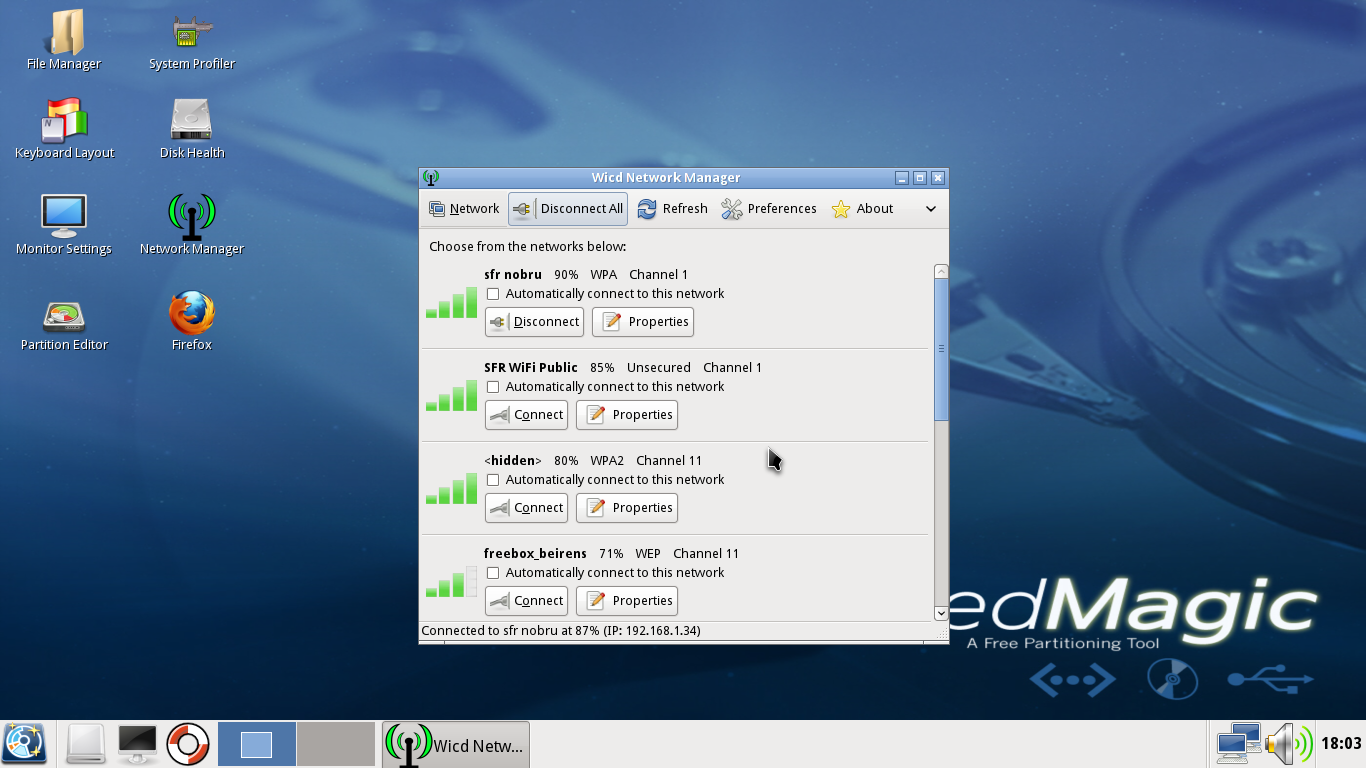Click the hidden network signal bars
This screenshot has width=1366, height=768.
pos(452,489)
